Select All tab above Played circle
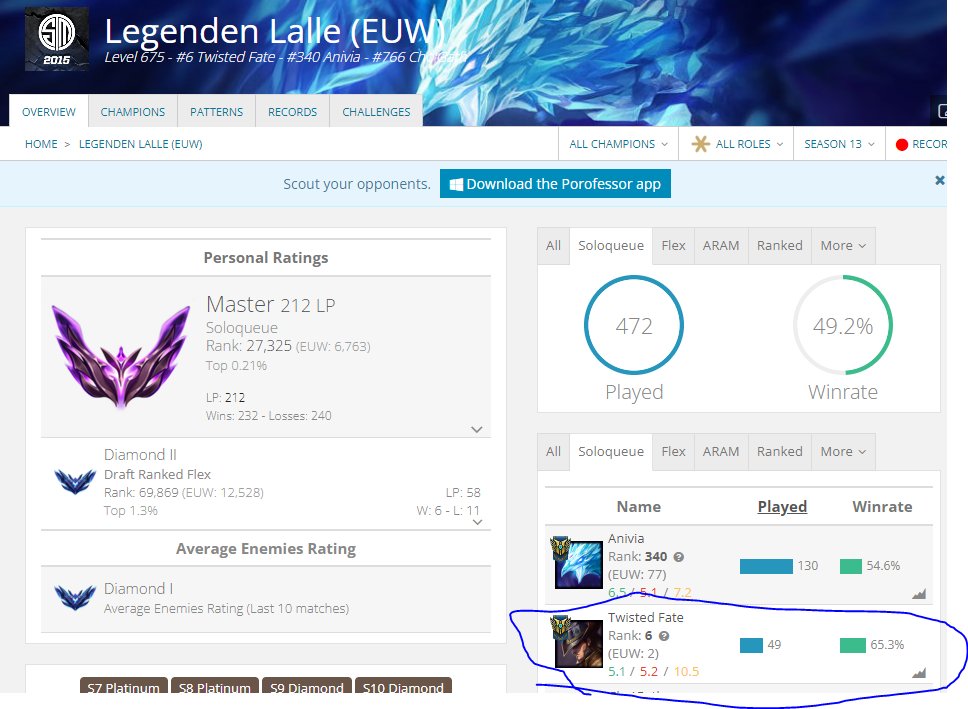968x709 pixels. 553,246
